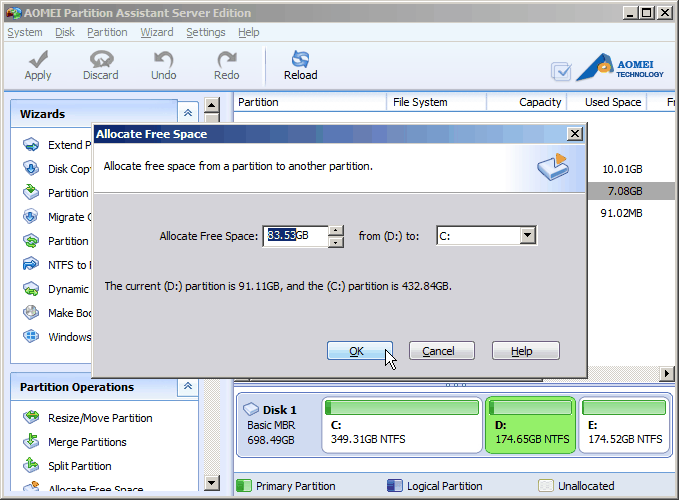679x500 pixels.
Task: Click the Used Space column header
Action: 606,102
